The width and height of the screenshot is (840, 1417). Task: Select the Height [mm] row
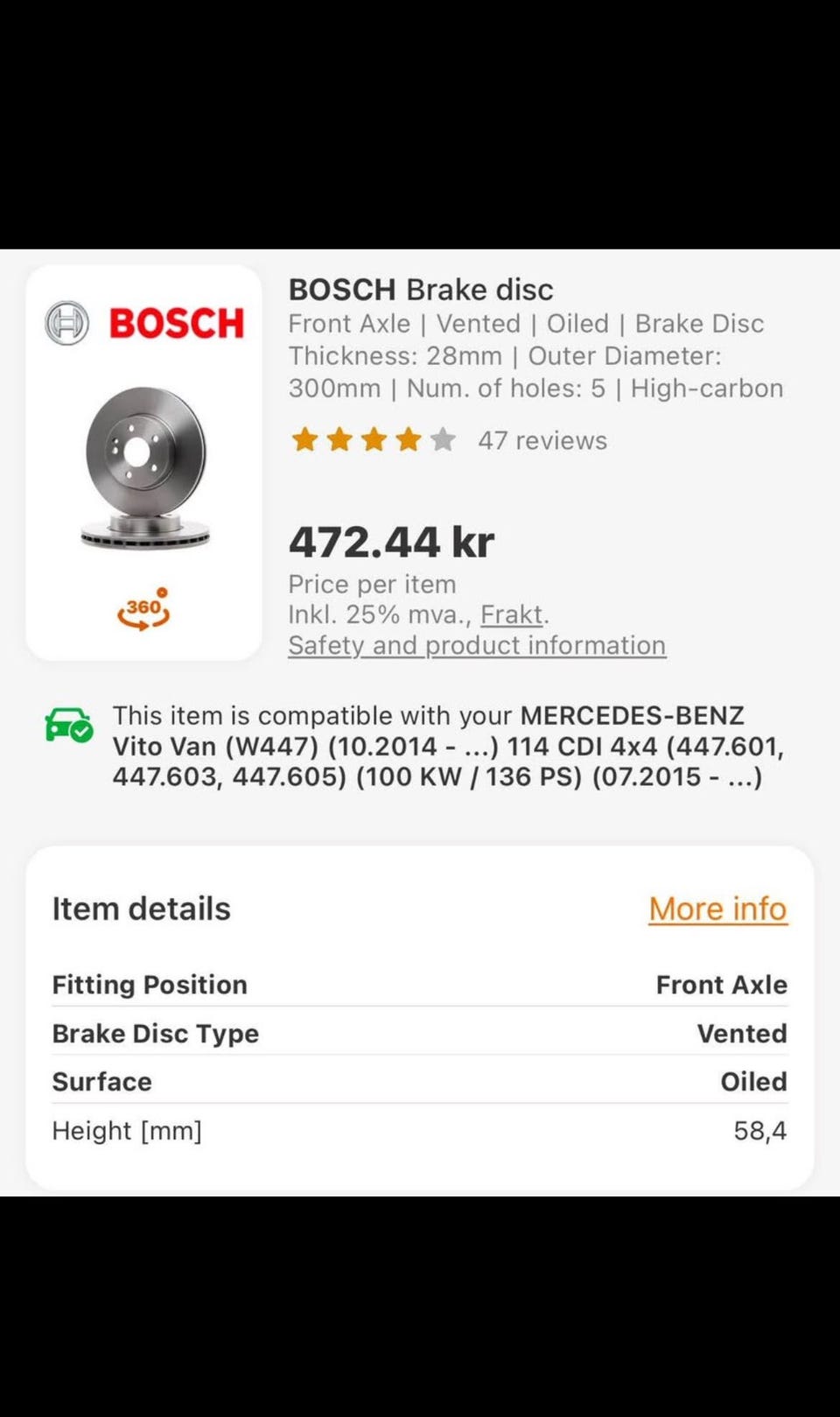tap(419, 1131)
